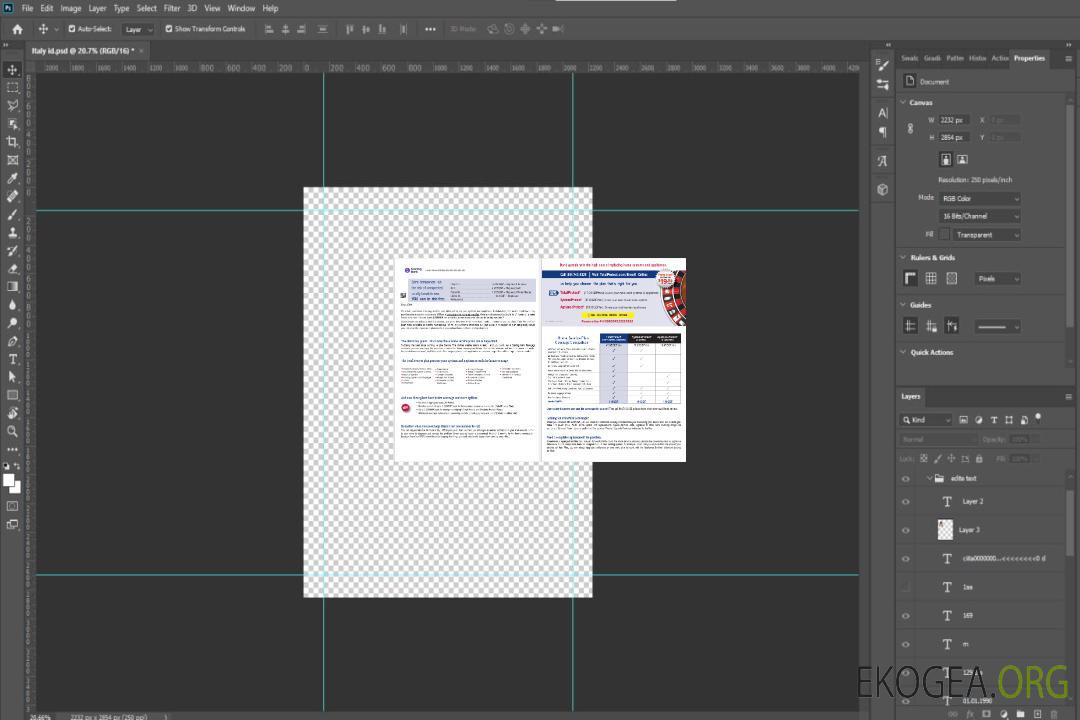Select the Eyedropper tool
Viewport: 1080px width, 720px height.
point(13,179)
